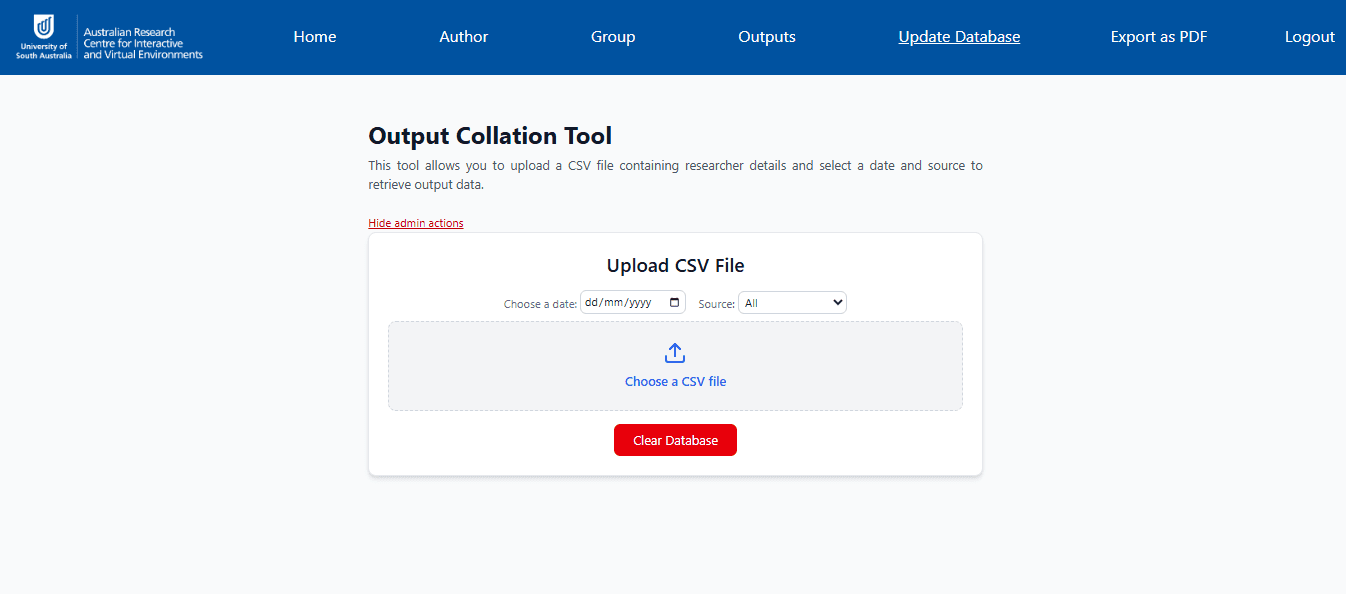Select the Update Database nav item
Image resolution: width=1346 pixels, height=594 pixels.
click(959, 37)
